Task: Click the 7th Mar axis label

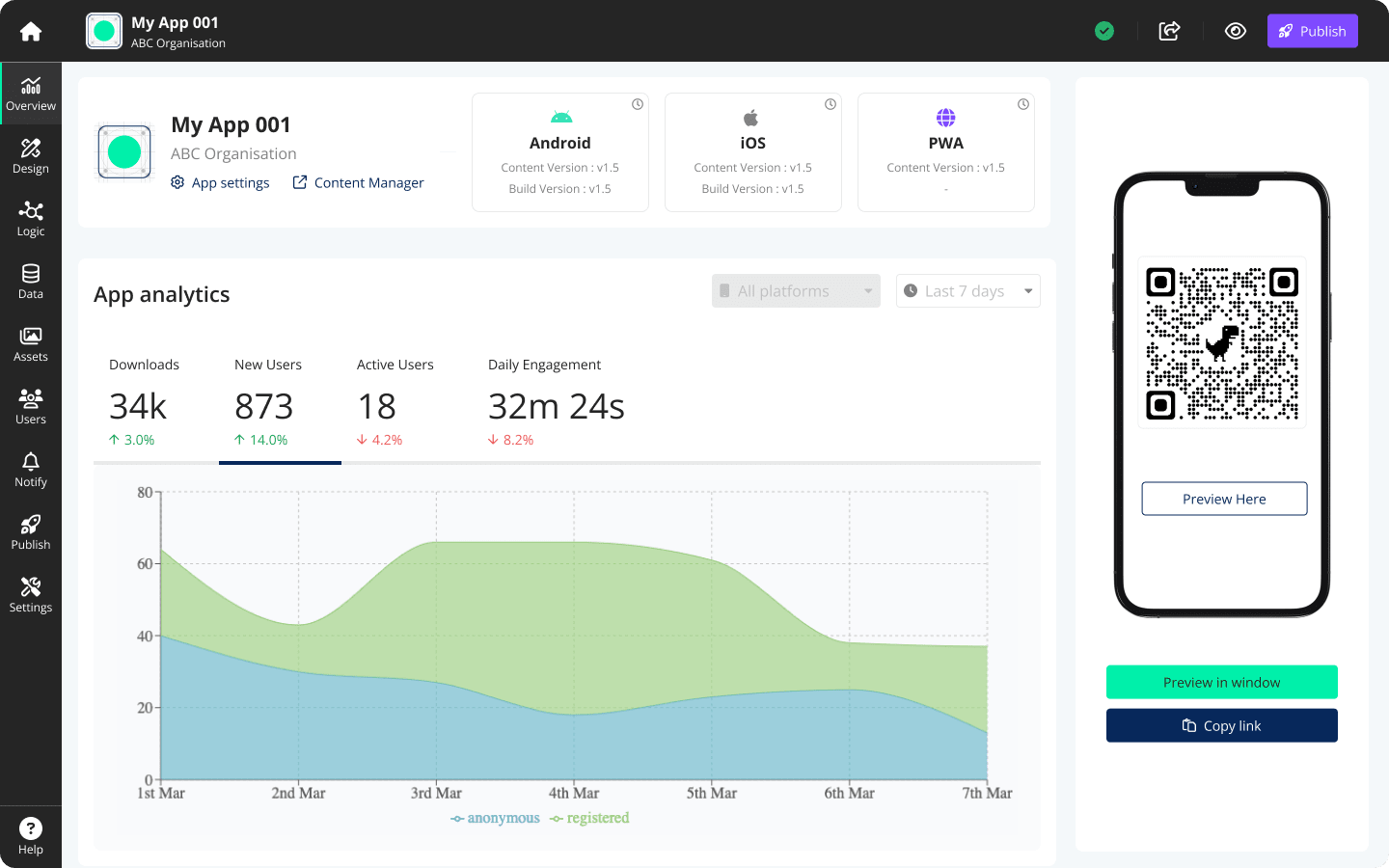Action: click(987, 793)
